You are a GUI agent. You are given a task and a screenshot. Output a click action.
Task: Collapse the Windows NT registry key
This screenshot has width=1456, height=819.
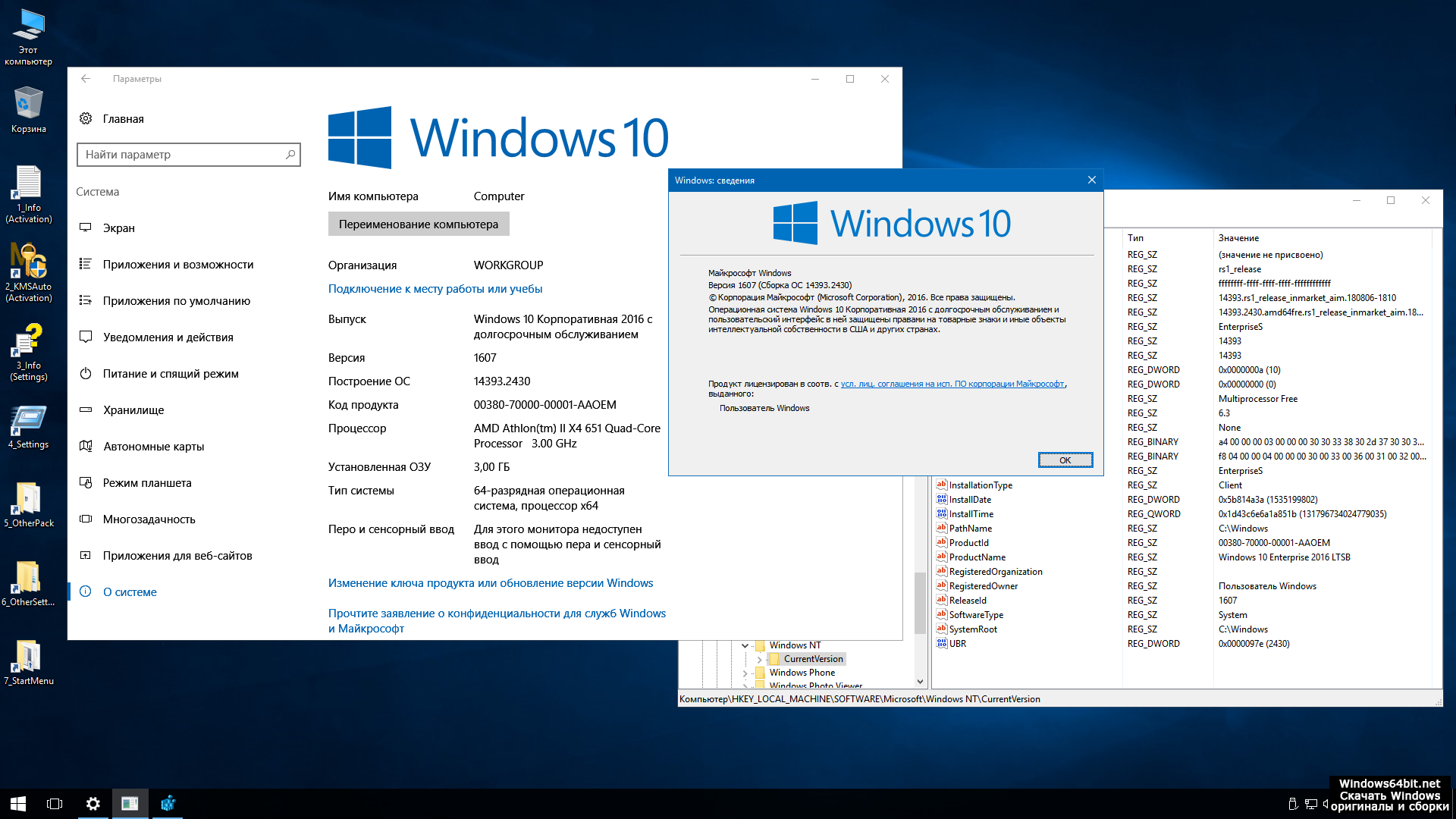pyautogui.click(x=745, y=645)
